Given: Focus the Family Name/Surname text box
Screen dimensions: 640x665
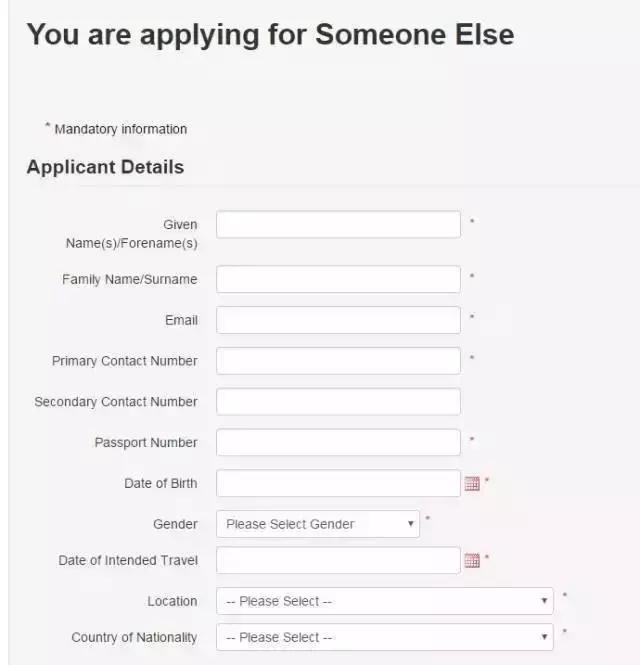Looking at the screenshot, I should (338, 279).
